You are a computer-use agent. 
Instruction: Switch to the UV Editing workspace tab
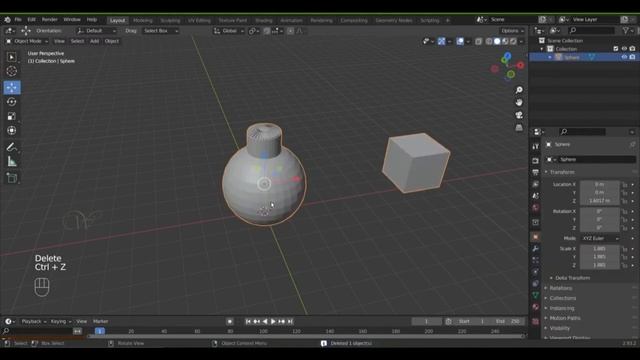tap(199, 20)
